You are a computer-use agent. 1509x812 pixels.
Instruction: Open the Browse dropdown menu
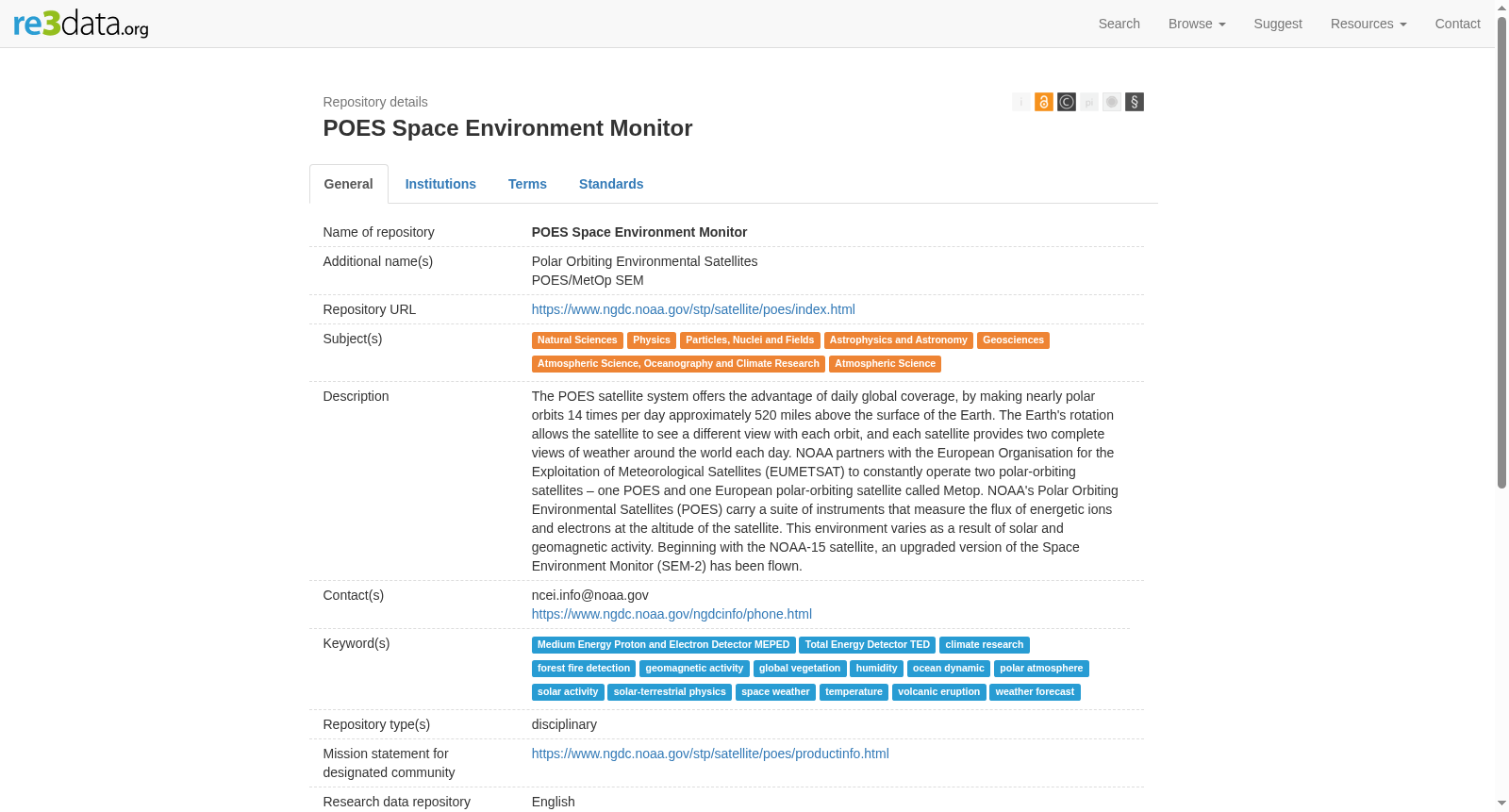[1197, 24]
